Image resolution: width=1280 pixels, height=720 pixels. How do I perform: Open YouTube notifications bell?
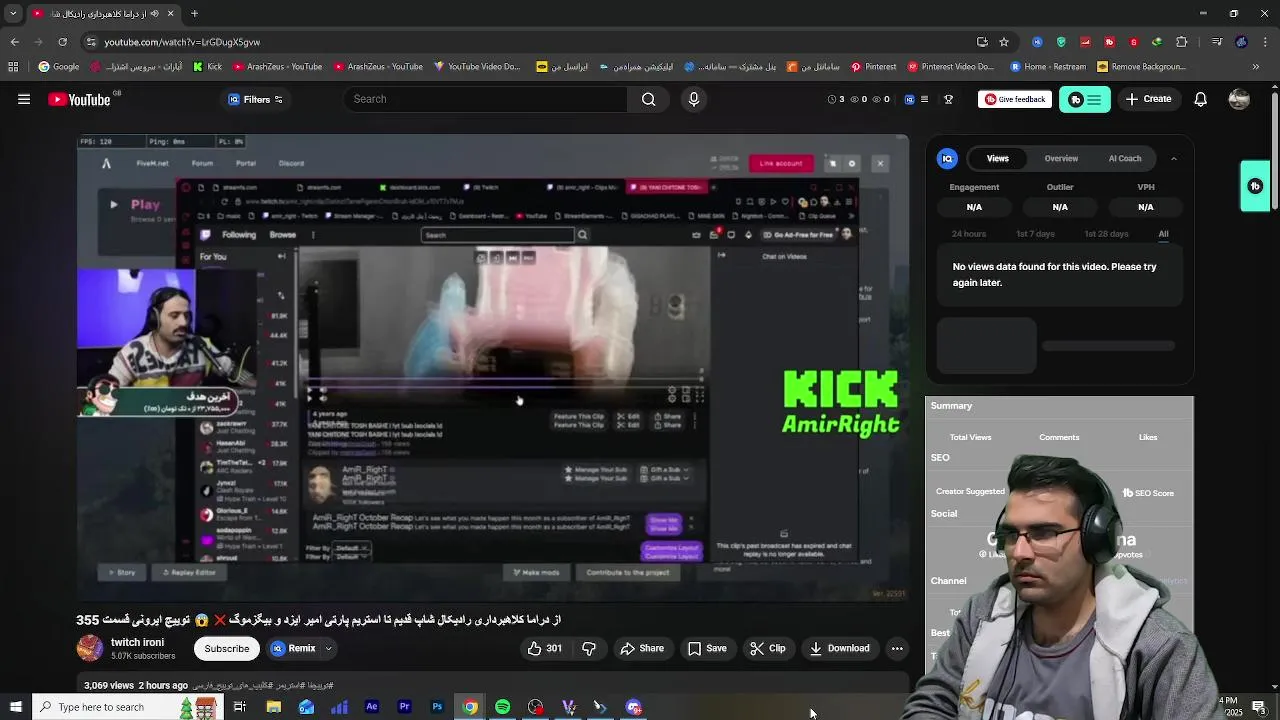(1201, 99)
